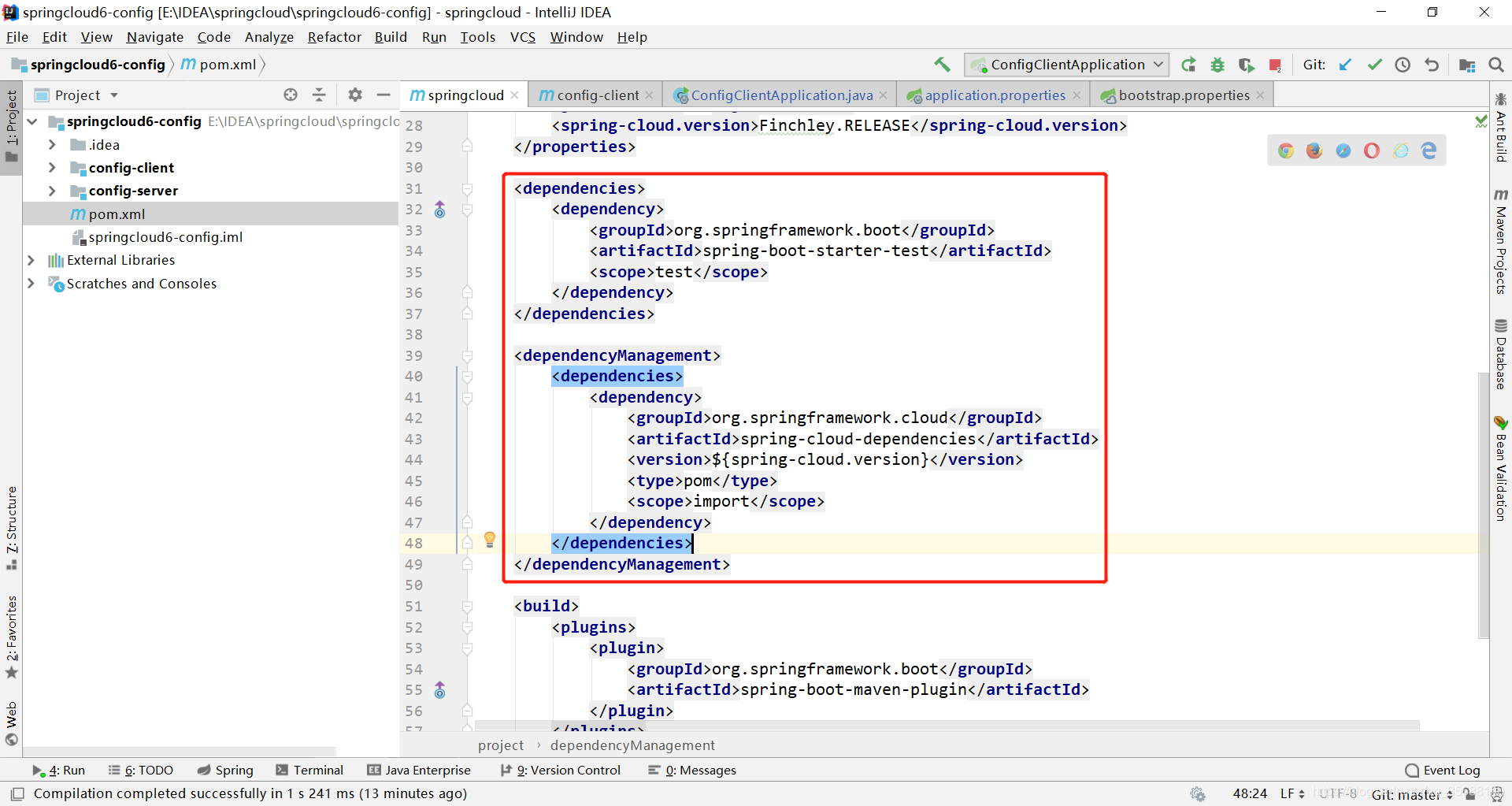The image size is (1512, 806).
Task: Collapse the springcloud6-config root node
Action: [x=32, y=121]
